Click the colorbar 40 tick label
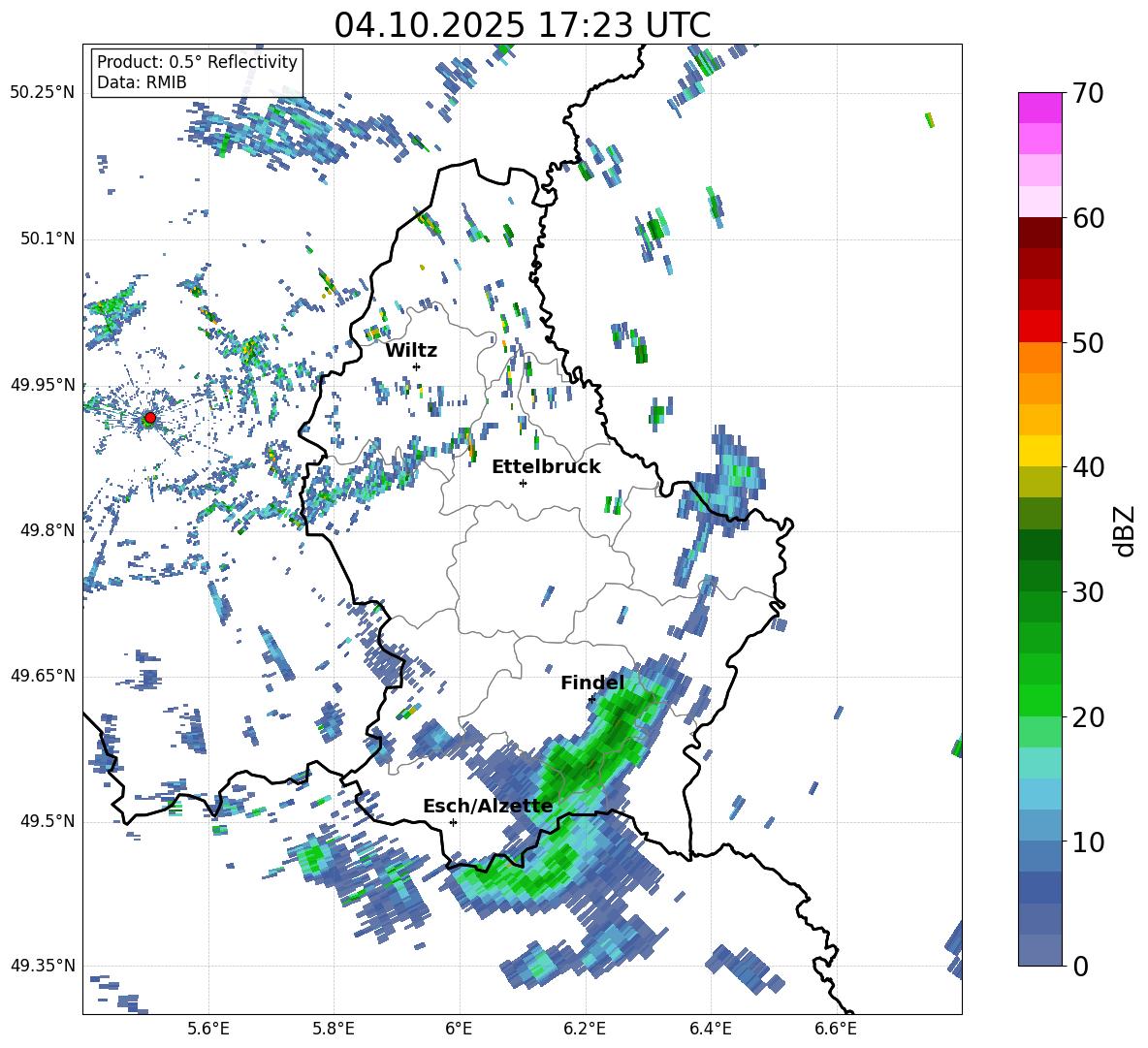The width and height of the screenshot is (1148, 1048). (x=1087, y=467)
